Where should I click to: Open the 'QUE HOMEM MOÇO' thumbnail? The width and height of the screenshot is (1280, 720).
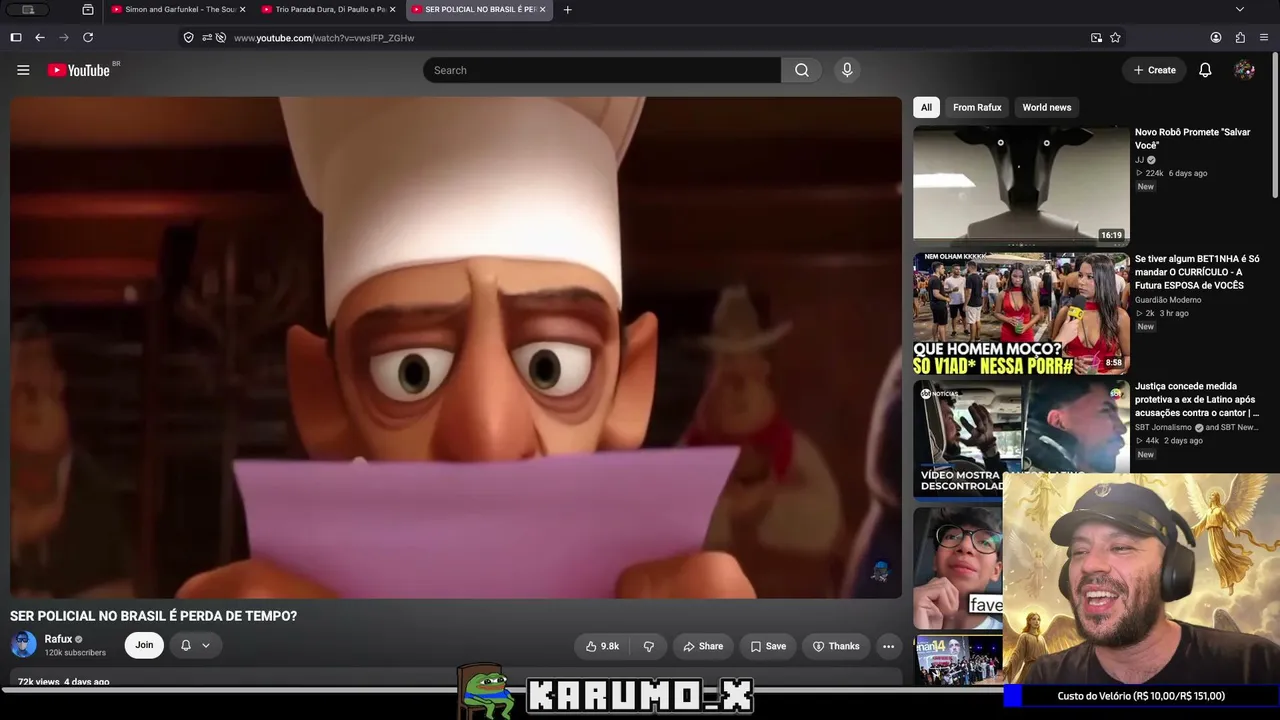tap(1021, 313)
